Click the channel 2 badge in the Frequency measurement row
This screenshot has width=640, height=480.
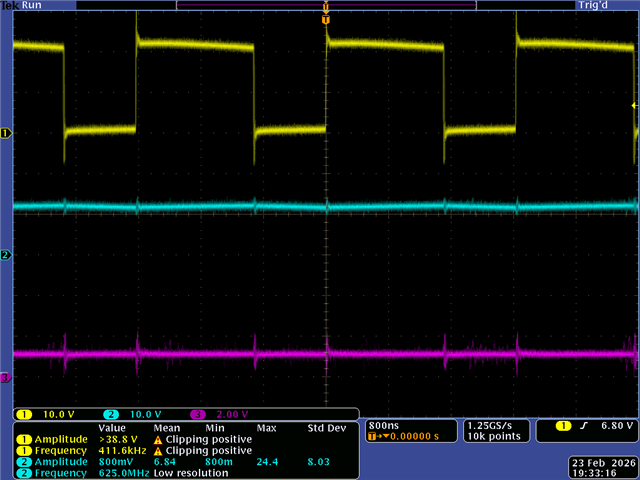point(24,473)
